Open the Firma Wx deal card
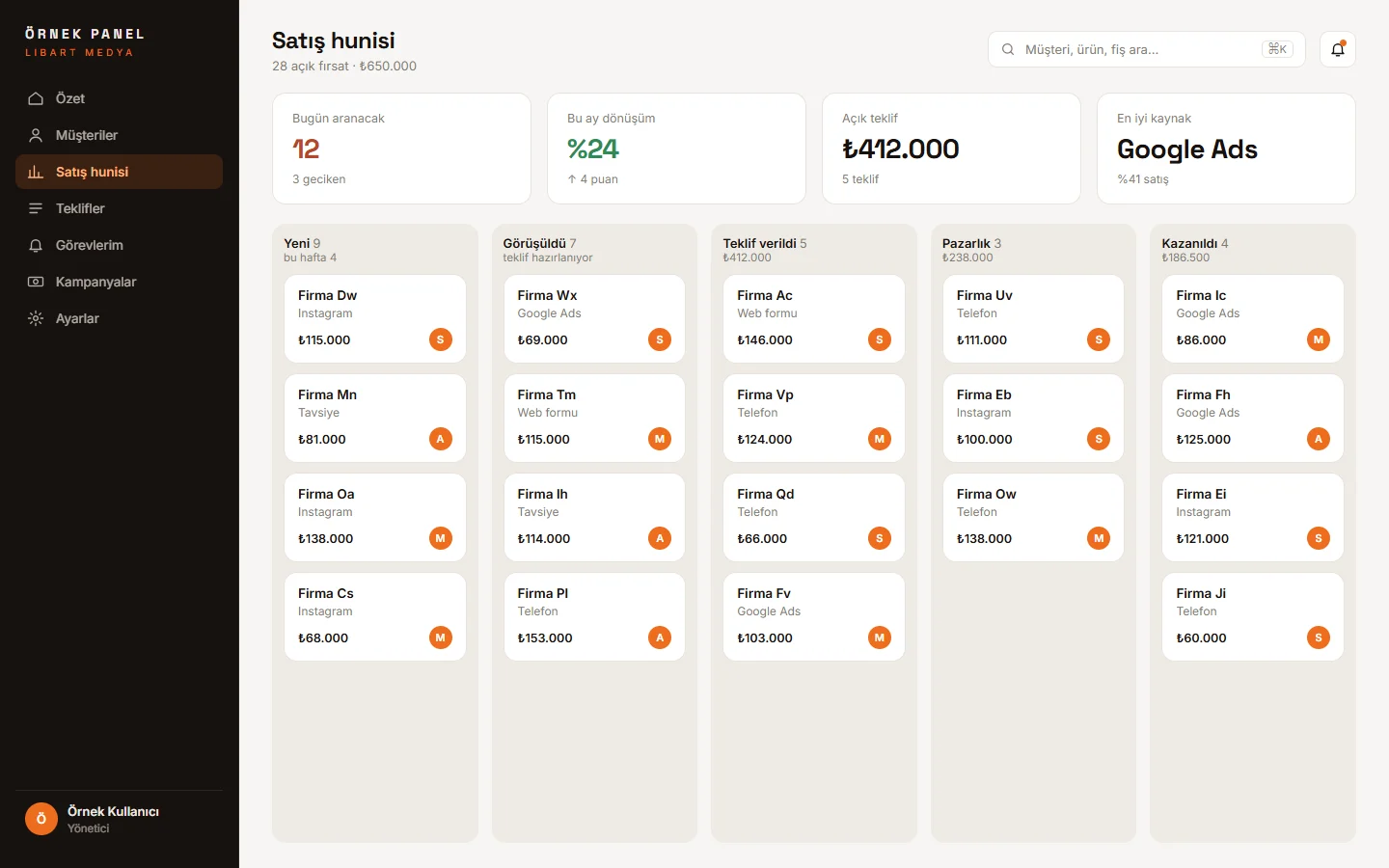The width and height of the screenshot is (1389, 868). pyautogui.click(x=594, y=319)
